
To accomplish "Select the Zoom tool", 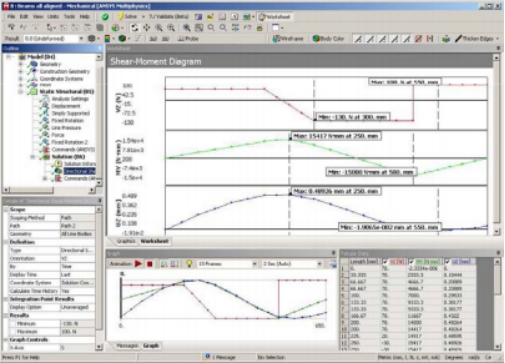I will pos(159,28).
